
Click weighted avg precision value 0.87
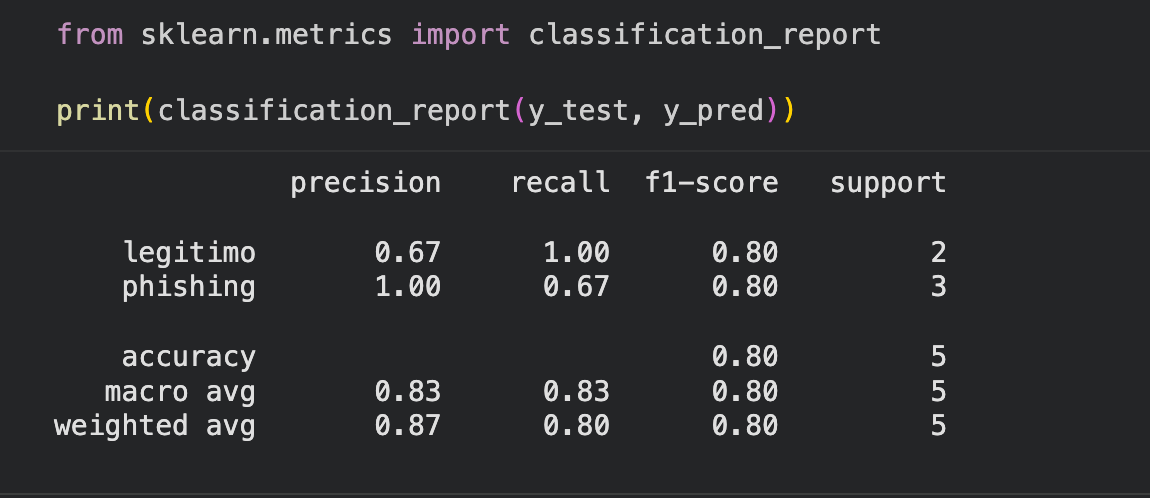click(408, 426)
